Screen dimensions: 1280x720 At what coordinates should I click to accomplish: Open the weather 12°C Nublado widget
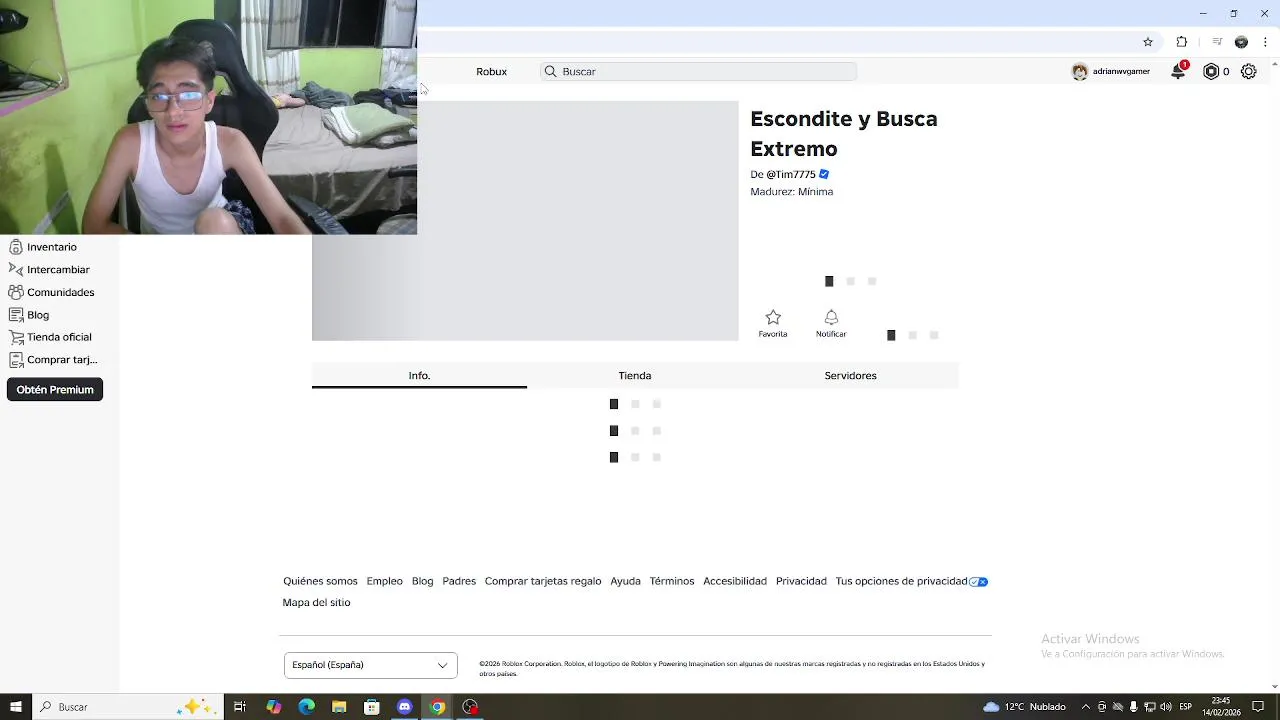click(x=1024, y=707)
